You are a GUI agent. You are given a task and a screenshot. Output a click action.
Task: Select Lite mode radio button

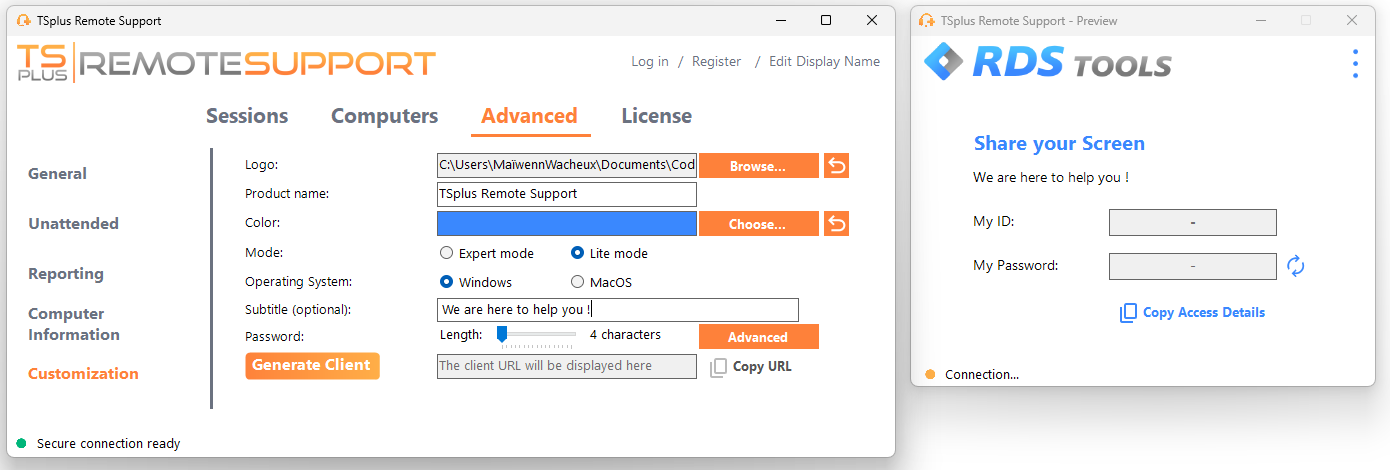tap(578, 254)
